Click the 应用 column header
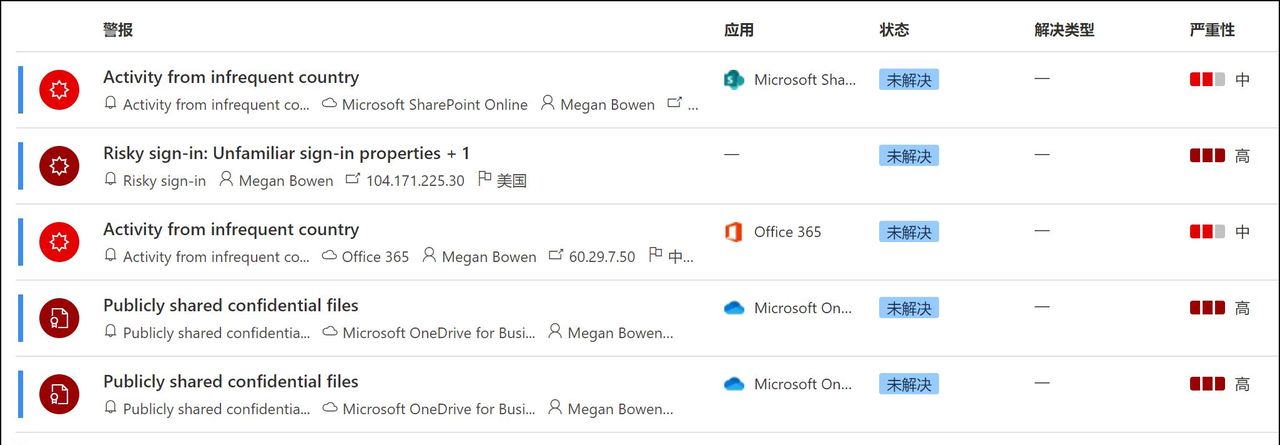 pyautogui.click(x=739, y=30)
